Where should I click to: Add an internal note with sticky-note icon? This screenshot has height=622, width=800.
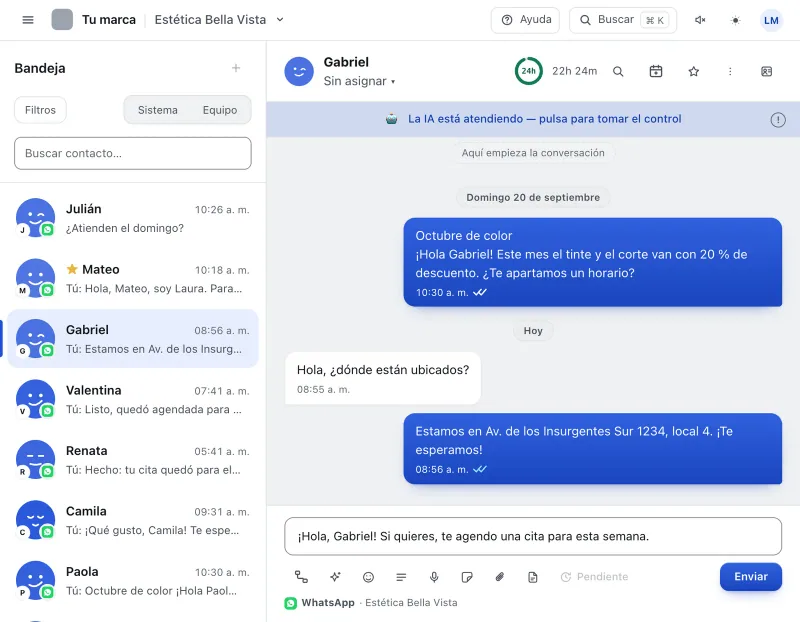click(x=467, y=577)
